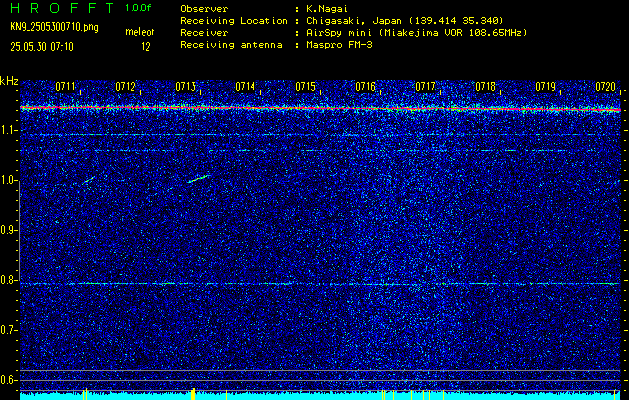Click the 0717 time marker
629x400 pixels.
[425, 87]
